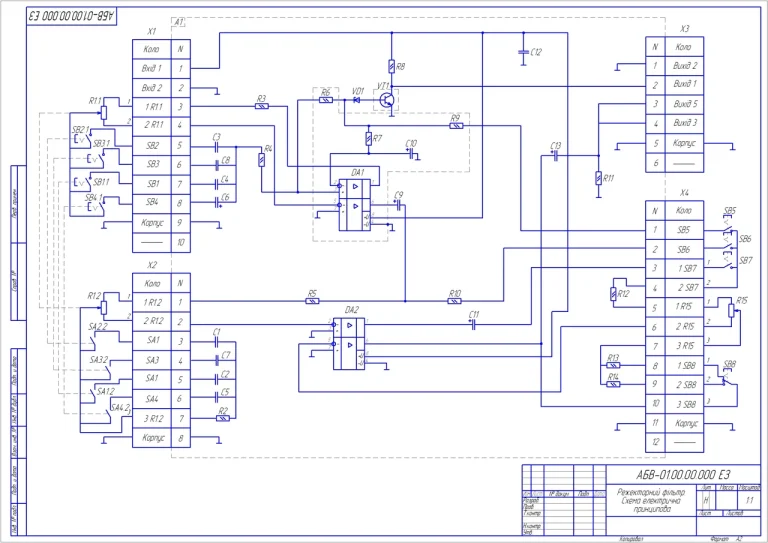Select the A1 board label

179,22
